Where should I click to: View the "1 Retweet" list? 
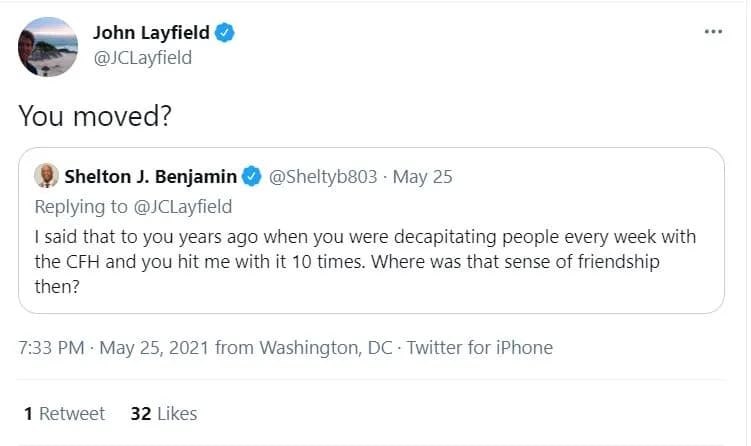coord(64,413)
